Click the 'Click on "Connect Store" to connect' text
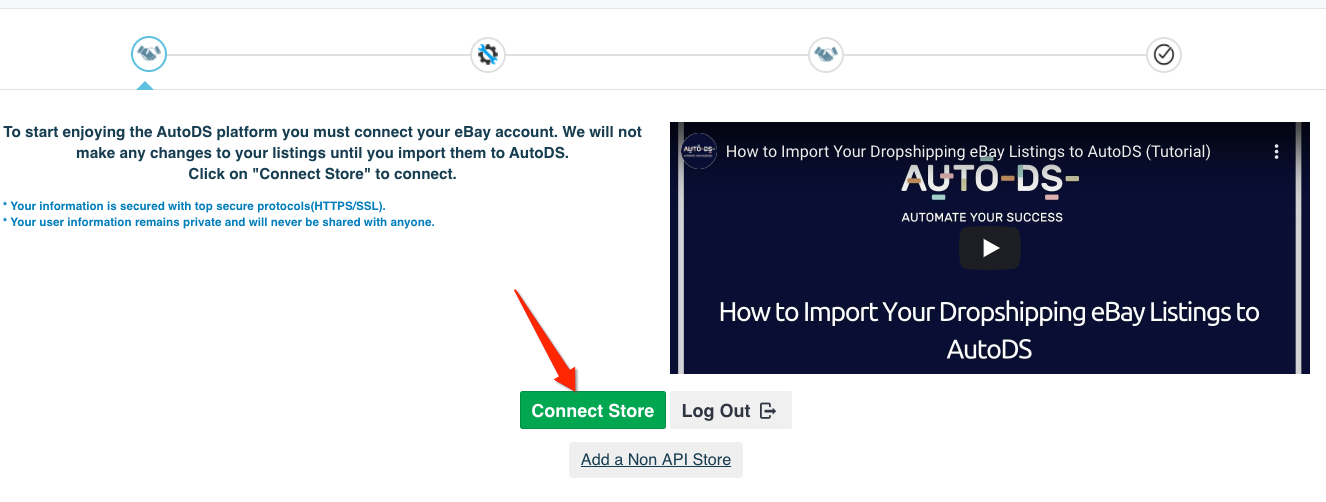 [x=322, y=174]
